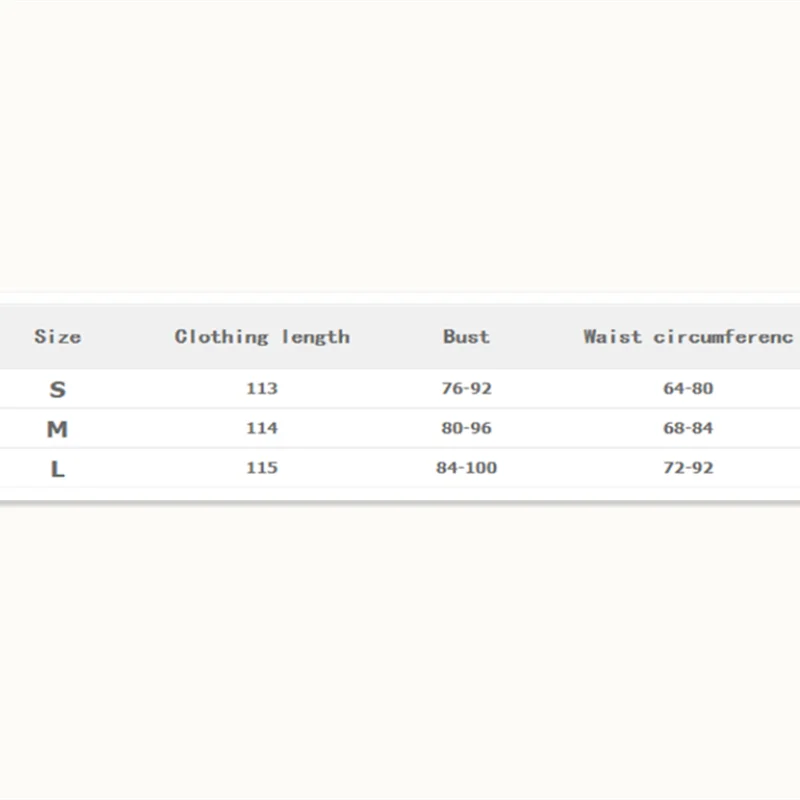Select the M size row label
The image size is (800, 800).
[x=57, y=429]
